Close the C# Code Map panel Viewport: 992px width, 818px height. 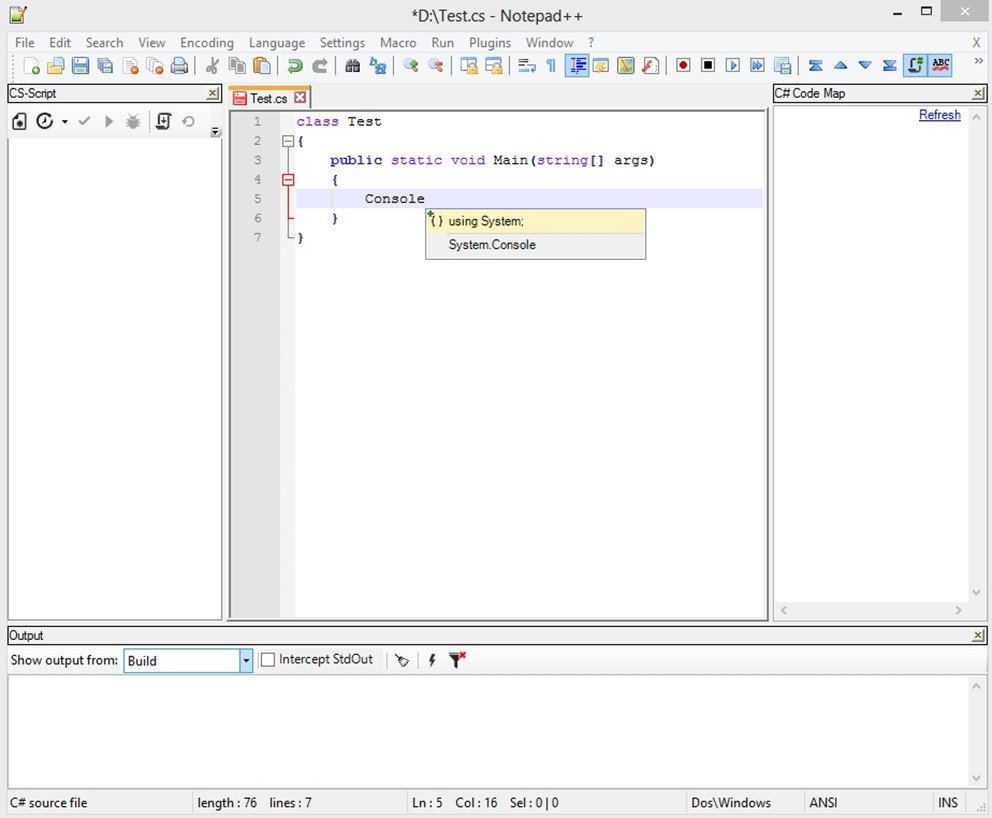978,94
